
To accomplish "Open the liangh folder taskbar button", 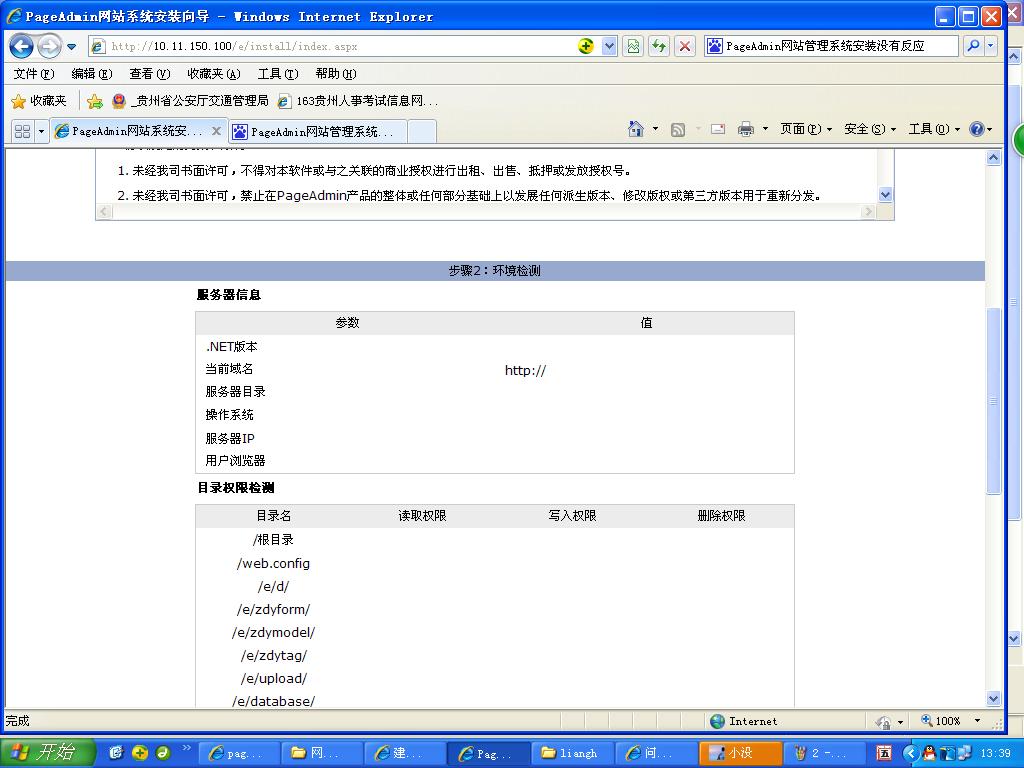I will click(573, 753).
